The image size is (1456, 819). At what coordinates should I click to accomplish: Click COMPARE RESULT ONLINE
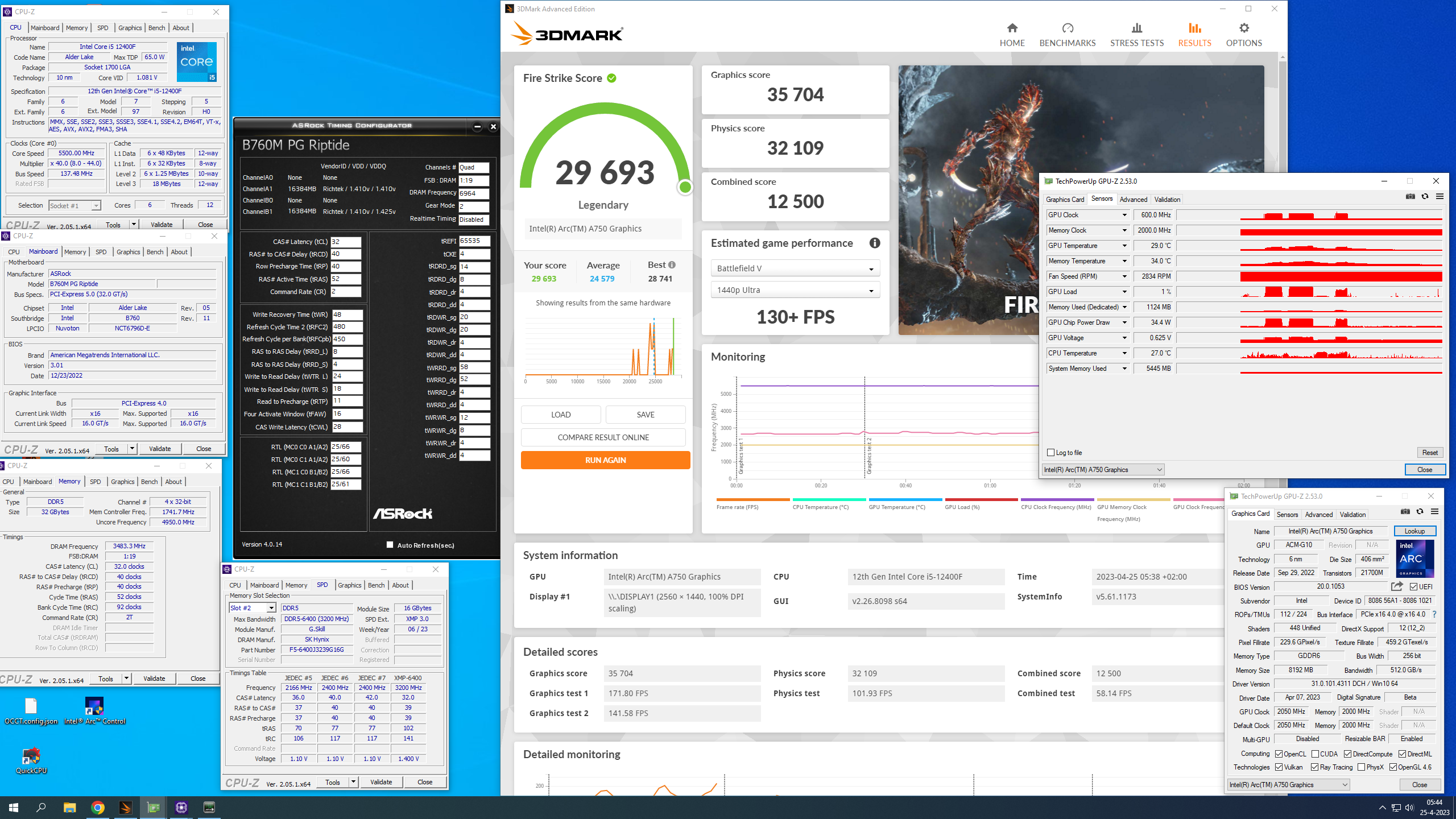click(x=603, y=437)
